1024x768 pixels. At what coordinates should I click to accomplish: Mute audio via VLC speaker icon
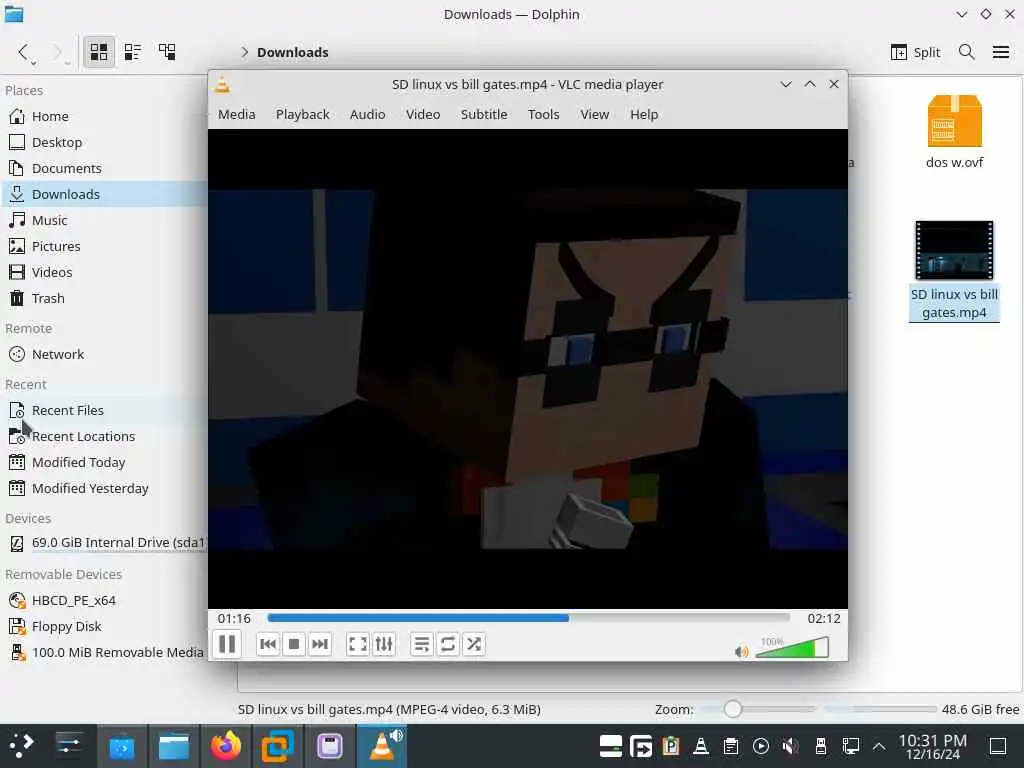741,652
